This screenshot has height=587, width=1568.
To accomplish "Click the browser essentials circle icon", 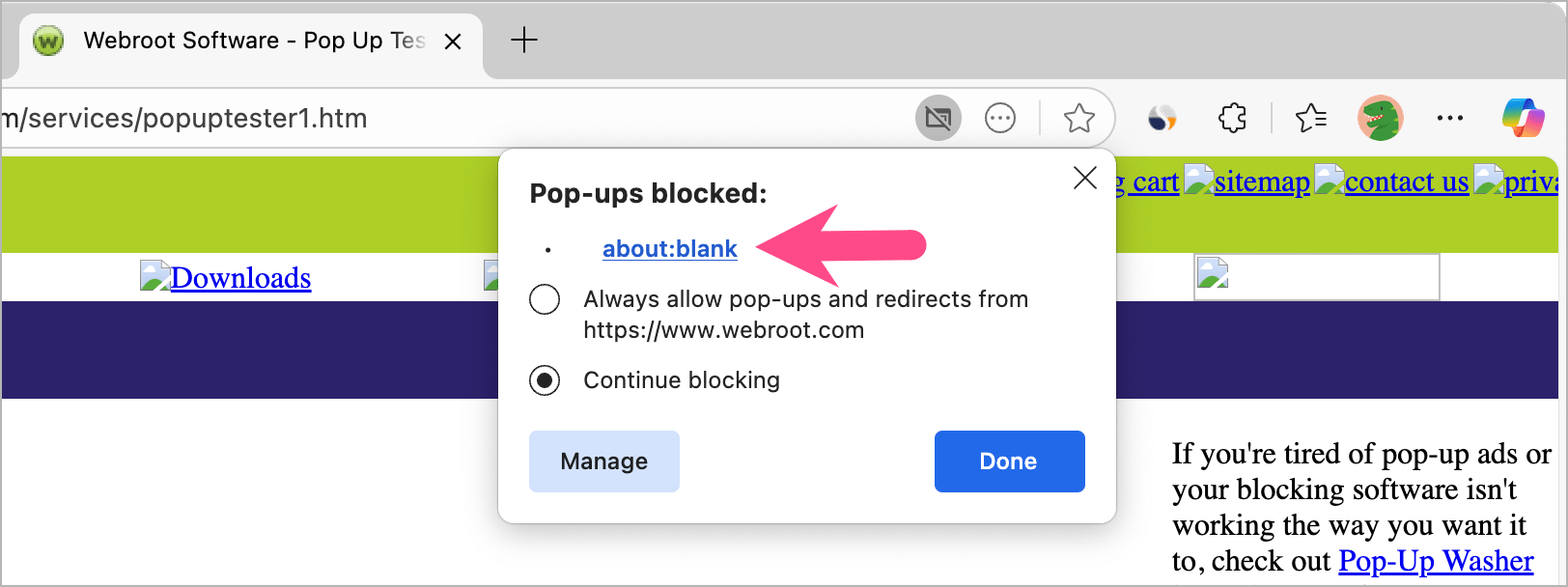I will pyautogui.click(x=1162, y=119).
